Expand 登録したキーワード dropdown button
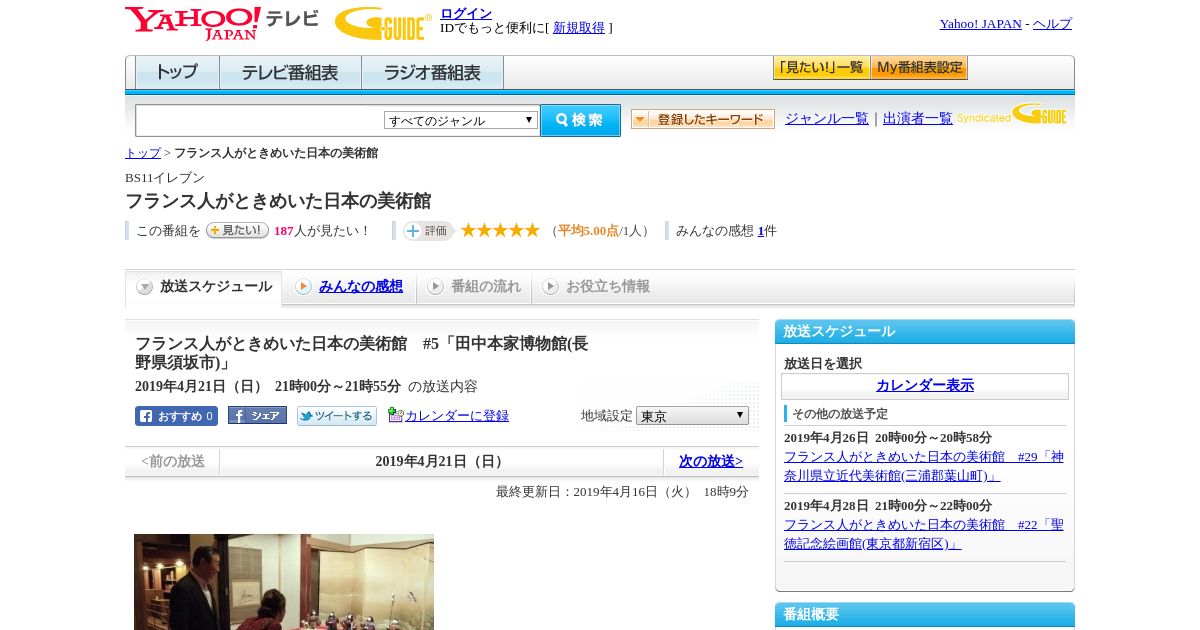The image size is (1200, 630). tap(703, 119)
